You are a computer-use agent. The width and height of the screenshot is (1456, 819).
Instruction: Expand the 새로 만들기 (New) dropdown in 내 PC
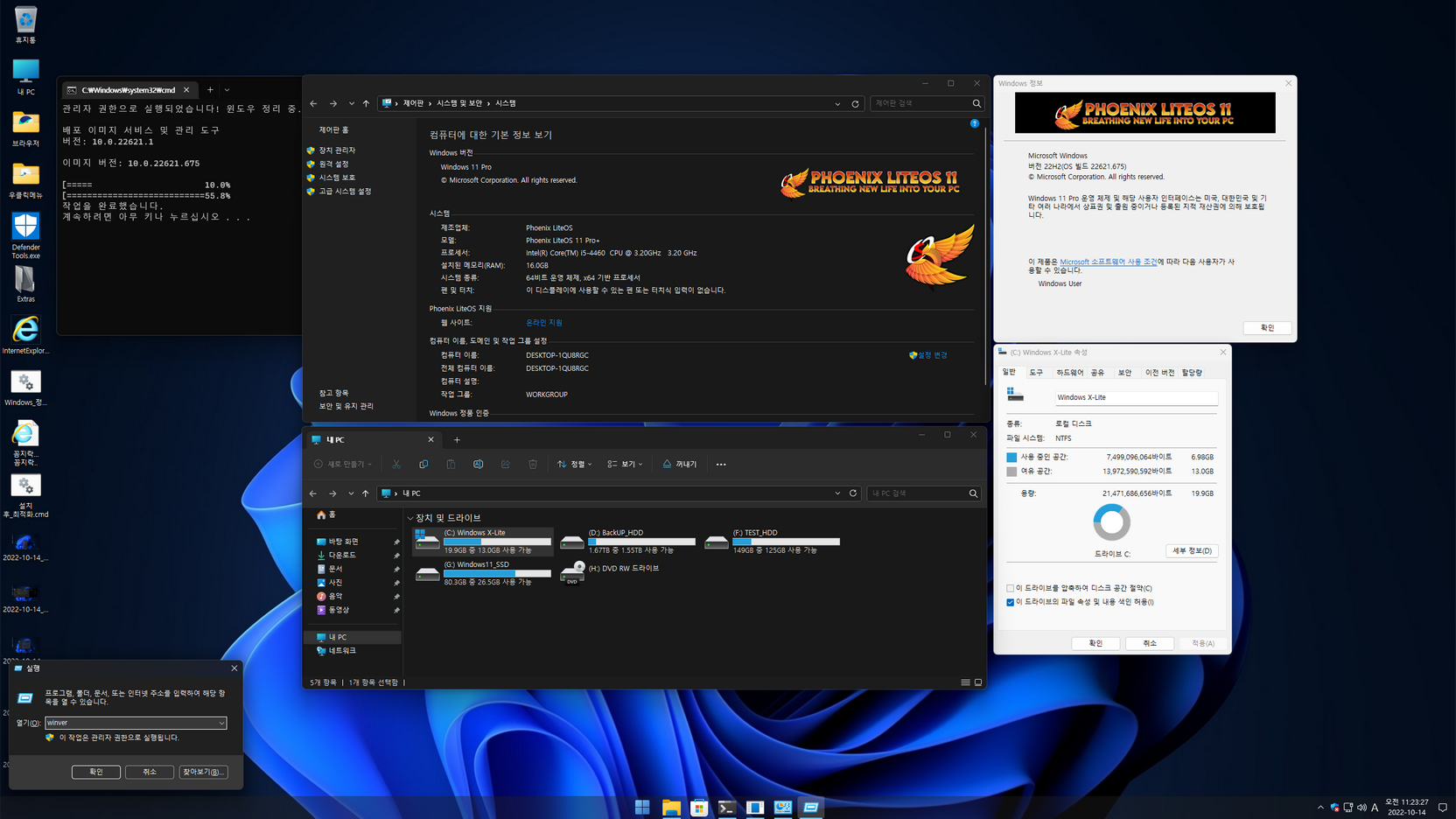tap(342, 465)
